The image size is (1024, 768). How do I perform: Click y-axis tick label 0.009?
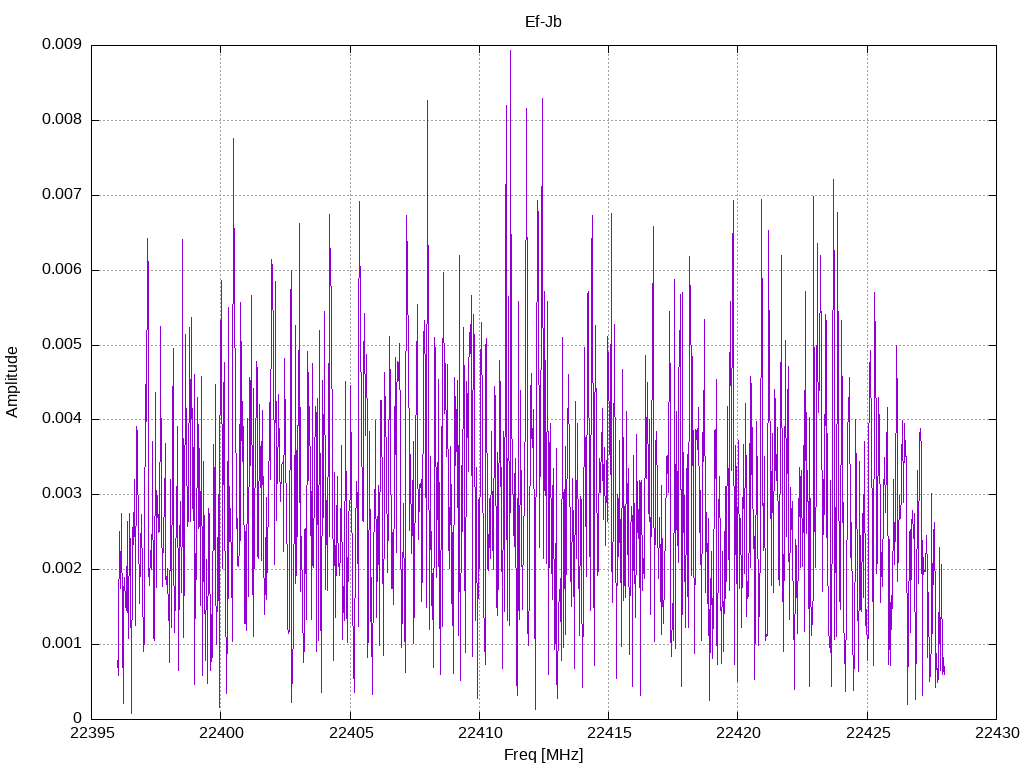pos(62,44)
